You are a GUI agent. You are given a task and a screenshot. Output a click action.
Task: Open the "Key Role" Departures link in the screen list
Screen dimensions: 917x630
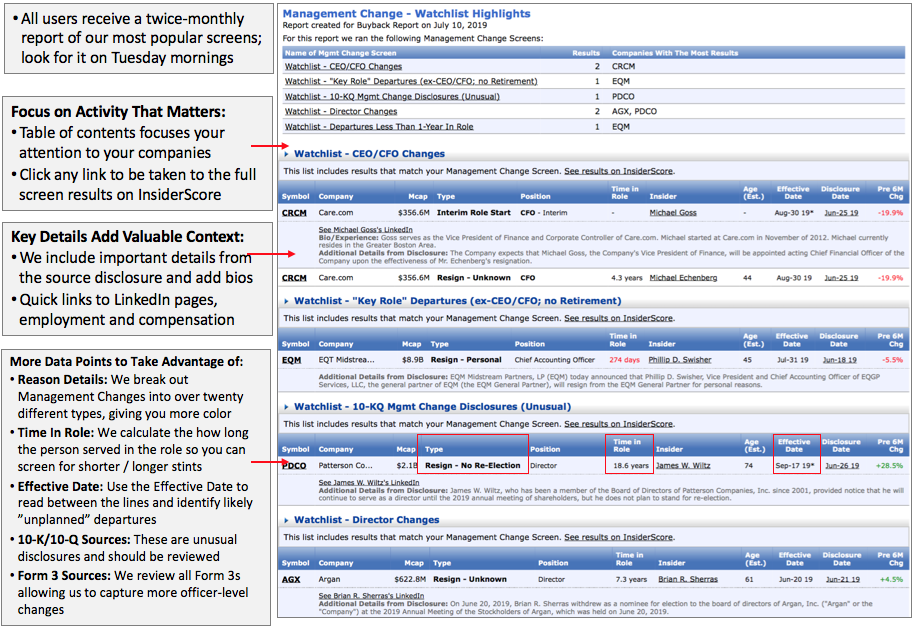411,81
